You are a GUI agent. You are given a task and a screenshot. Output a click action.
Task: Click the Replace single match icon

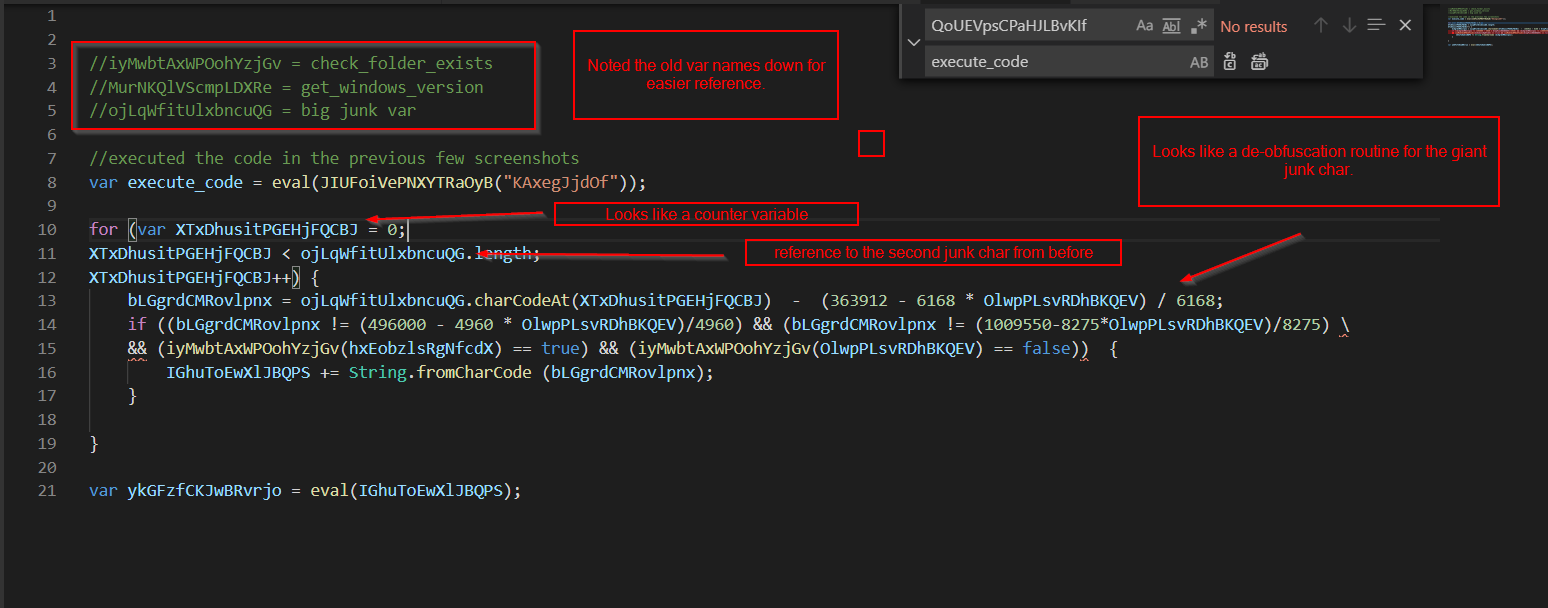pyautogui.click(x=1230, y=62)
